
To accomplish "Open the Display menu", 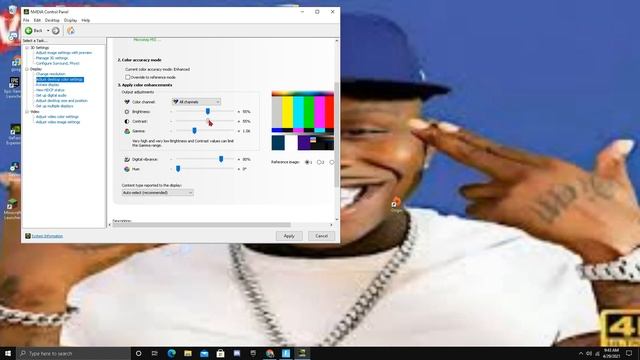I will (x=70, y=20).
